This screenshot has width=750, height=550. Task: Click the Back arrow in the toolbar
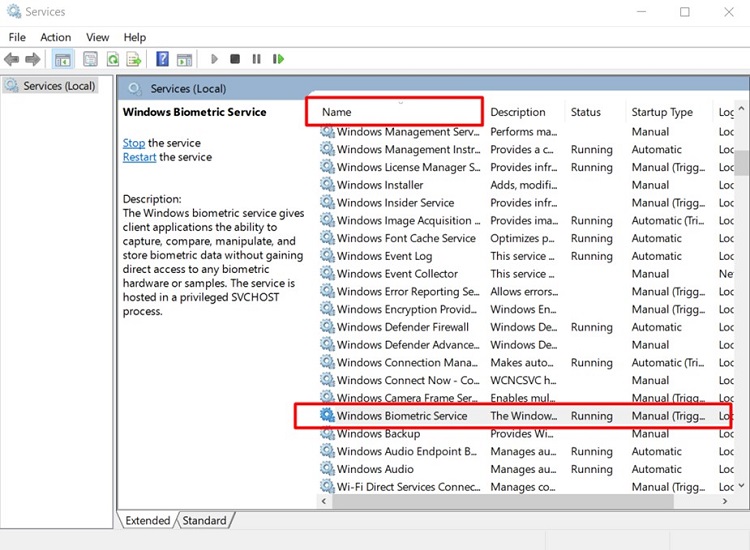click(x=12, y=60)
